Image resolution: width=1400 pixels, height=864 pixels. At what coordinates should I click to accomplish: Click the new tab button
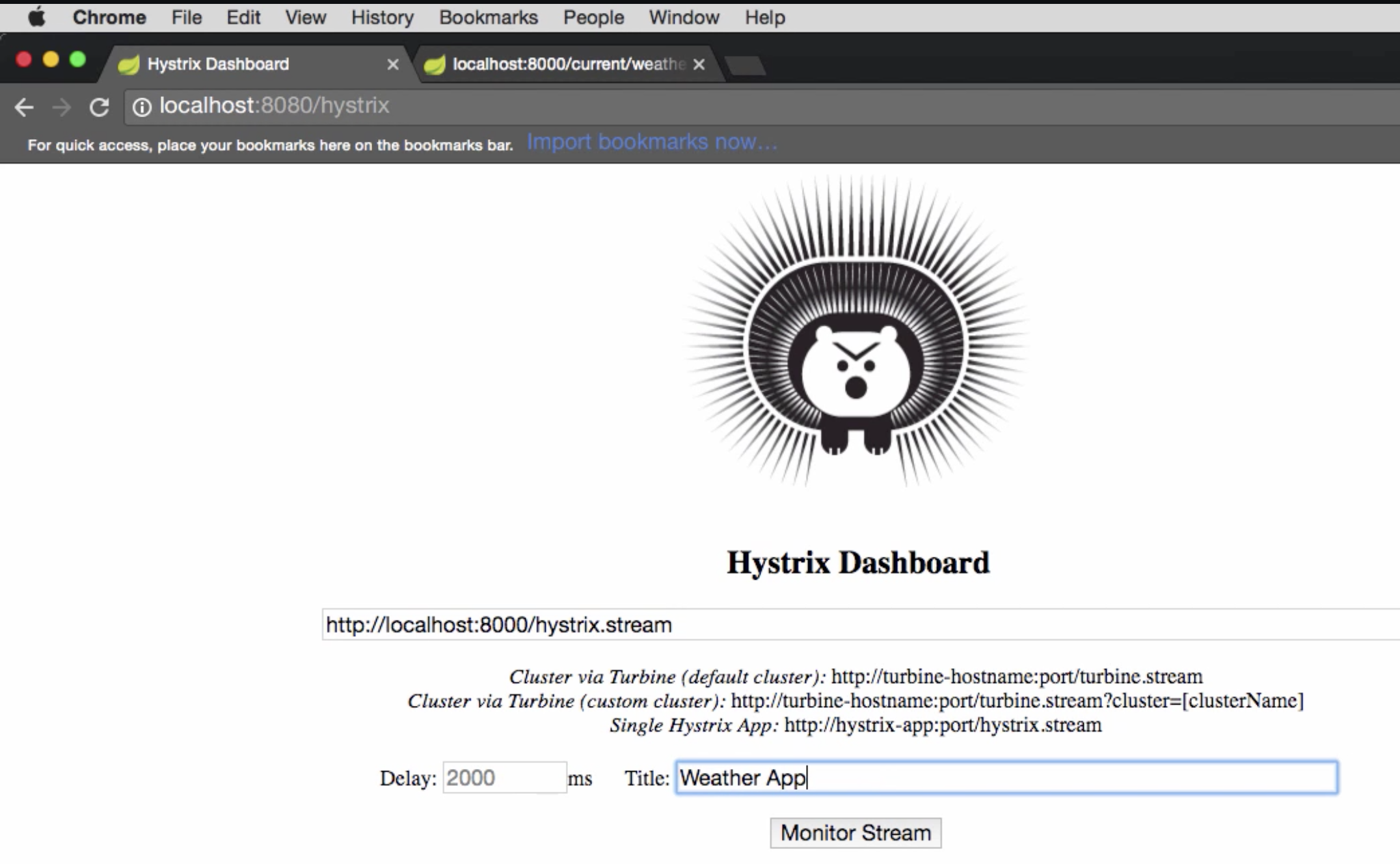[x=746, y=65]
